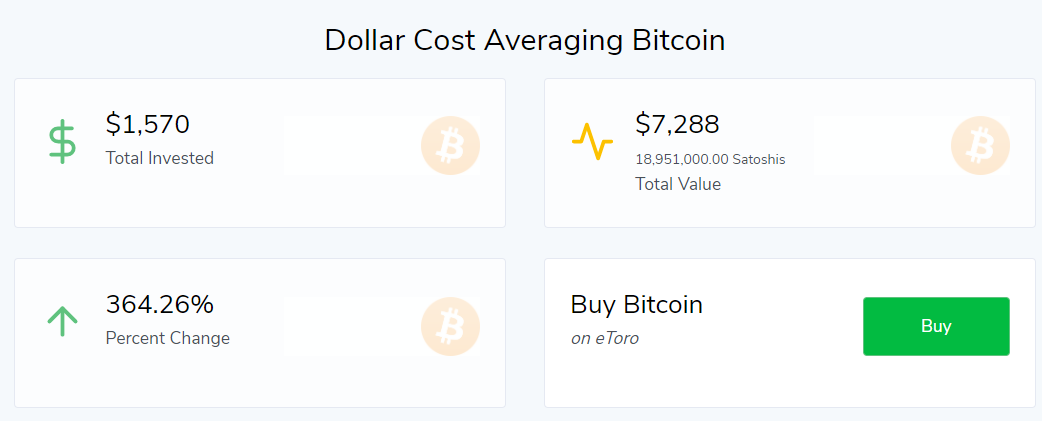Click the 'on eToro' text
Screen dimensions: 1042x421
(605, 339)
